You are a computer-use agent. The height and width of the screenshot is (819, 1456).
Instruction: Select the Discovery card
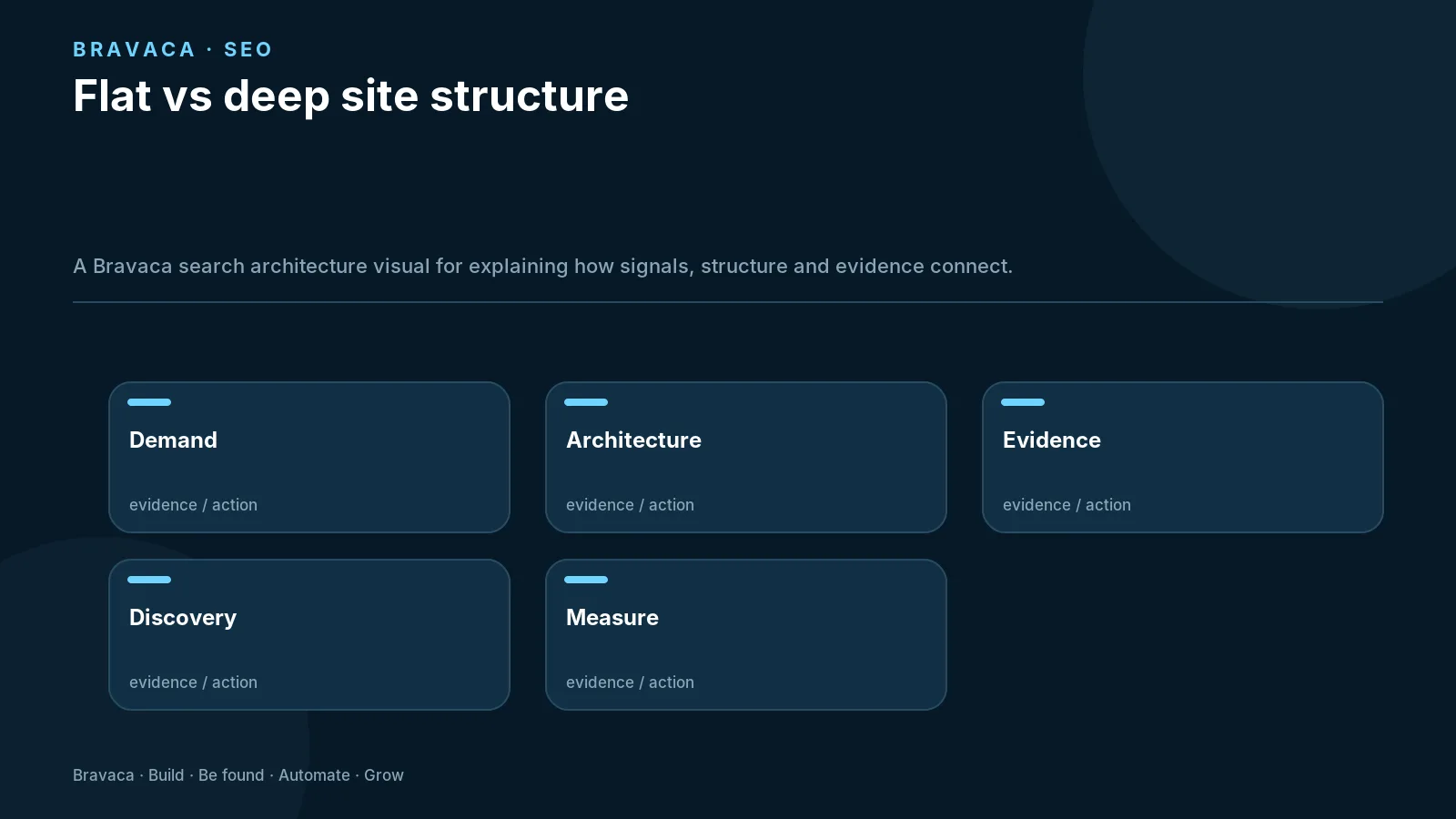point(309,634)
